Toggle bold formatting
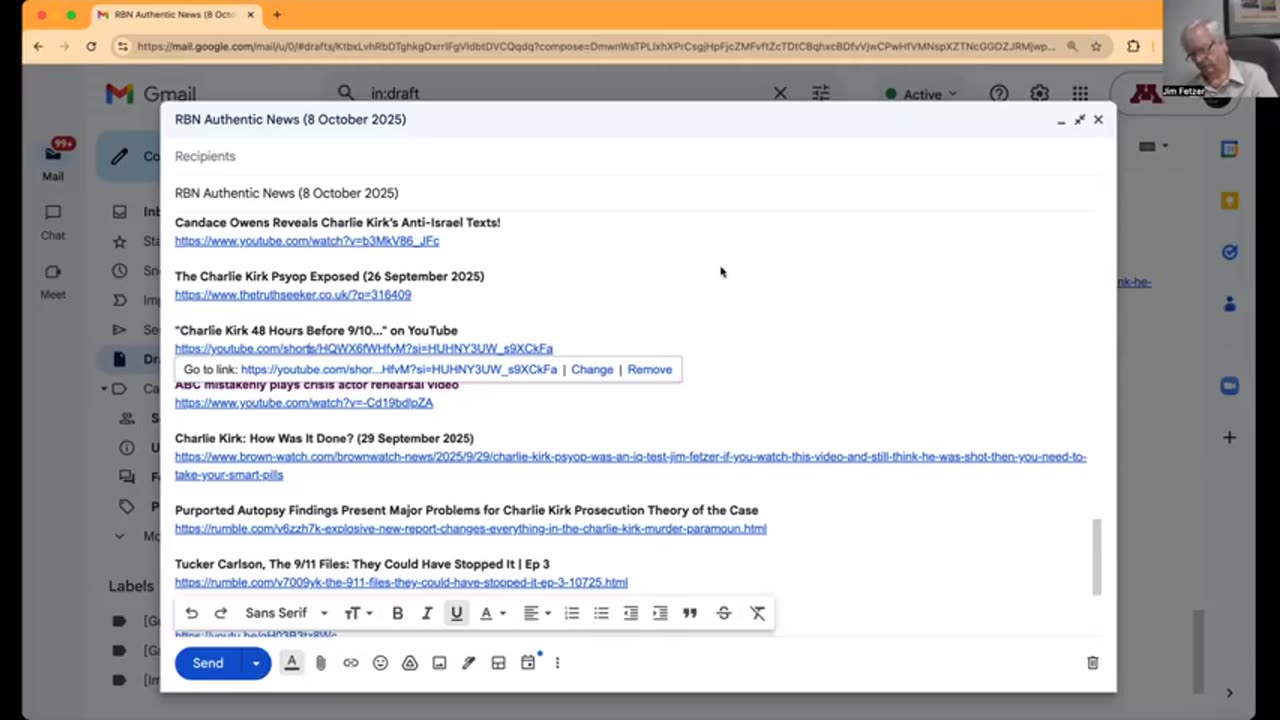This screenshot has height=720, width=1280. [397, 613]
